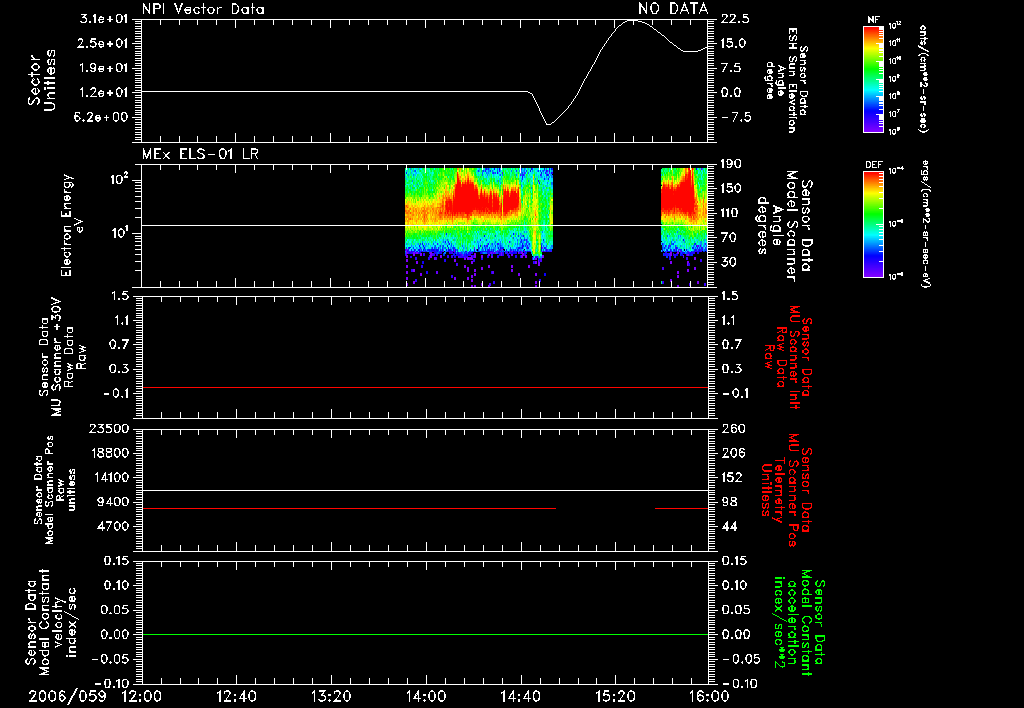Click the 152 telemetry tick label
This screenshot has height=708, width=1024.
pos(732,477)
